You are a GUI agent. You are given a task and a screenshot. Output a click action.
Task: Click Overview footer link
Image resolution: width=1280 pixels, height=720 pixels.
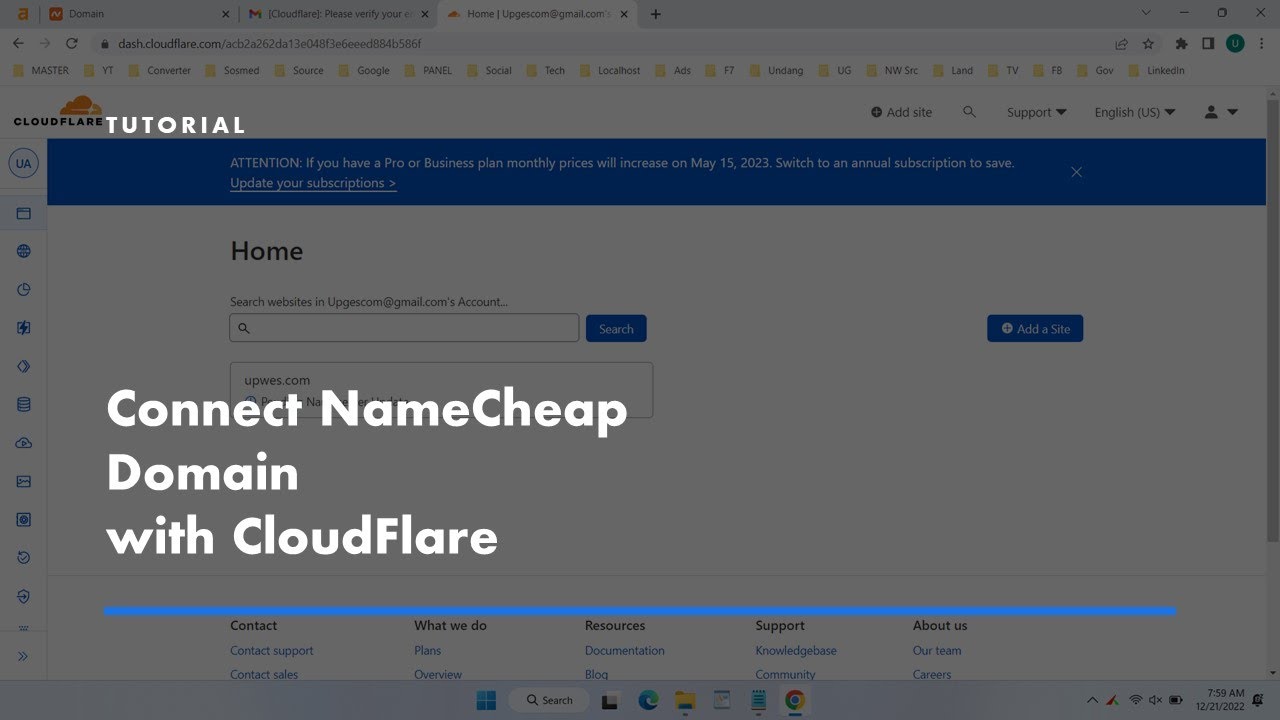[x=438, y=674]
